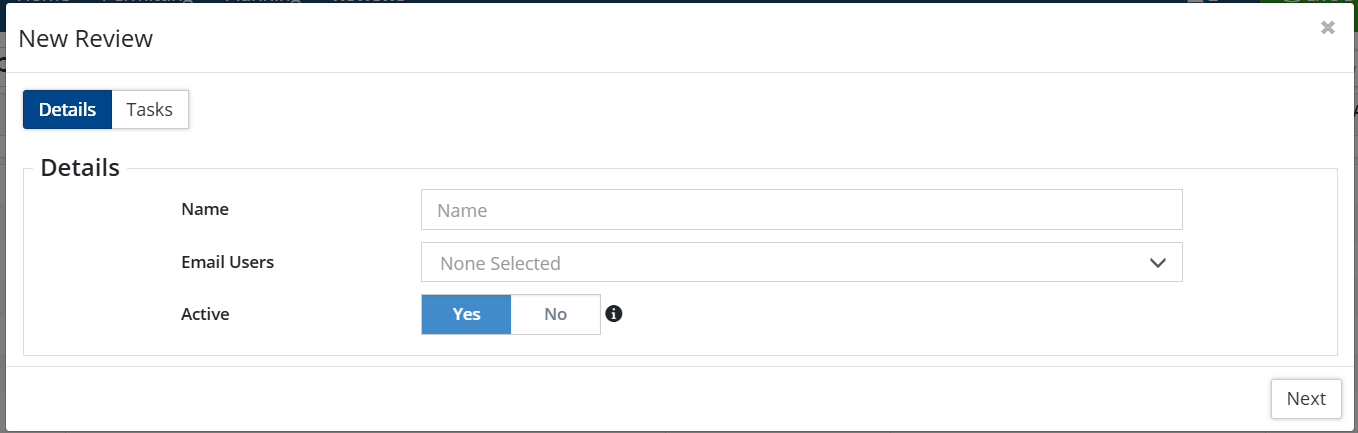This screenshot has width=1358, height=433.
Task: Click the Name field label
Action: [x=205, y=209]
